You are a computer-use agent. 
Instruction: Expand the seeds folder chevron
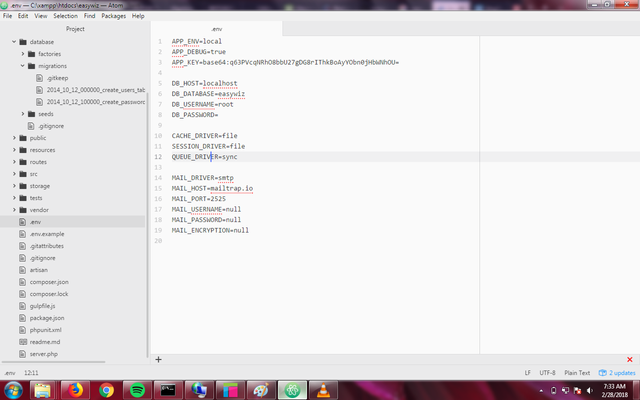(23, 114)
